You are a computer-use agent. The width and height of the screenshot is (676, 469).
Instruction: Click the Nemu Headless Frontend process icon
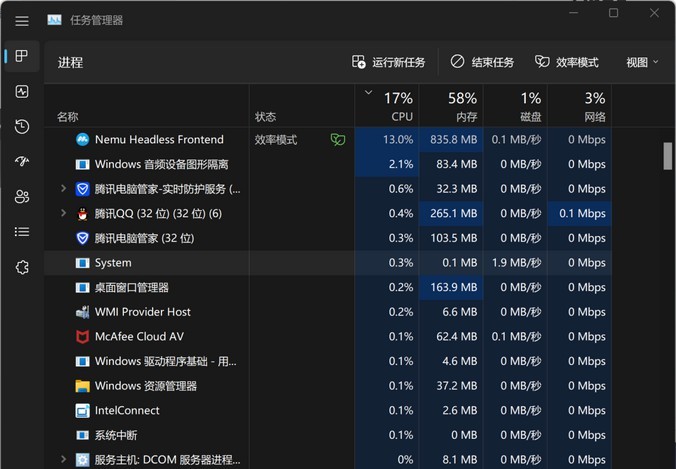pos(82,139)
